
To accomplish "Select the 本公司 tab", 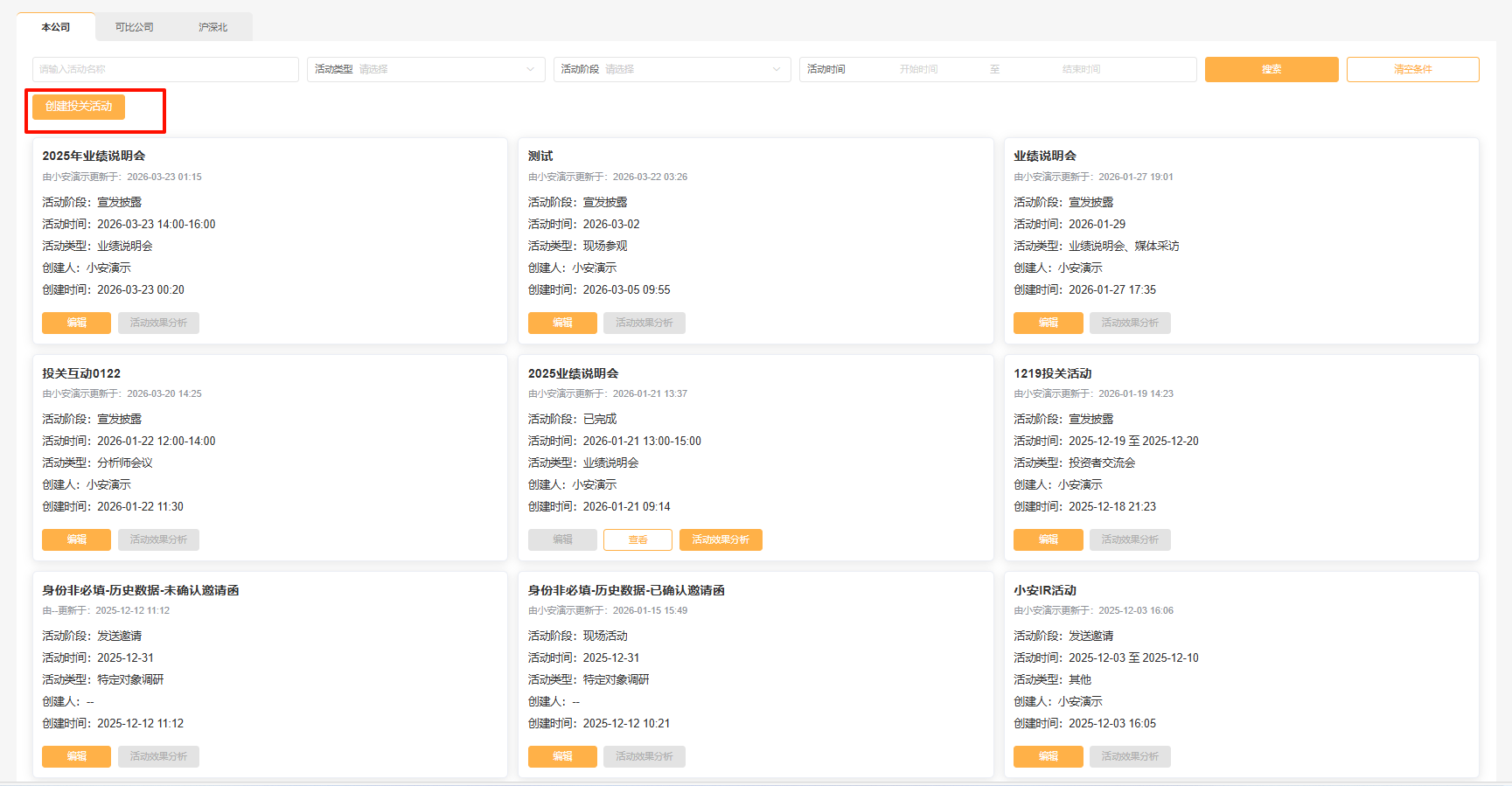I will point(56,27).
